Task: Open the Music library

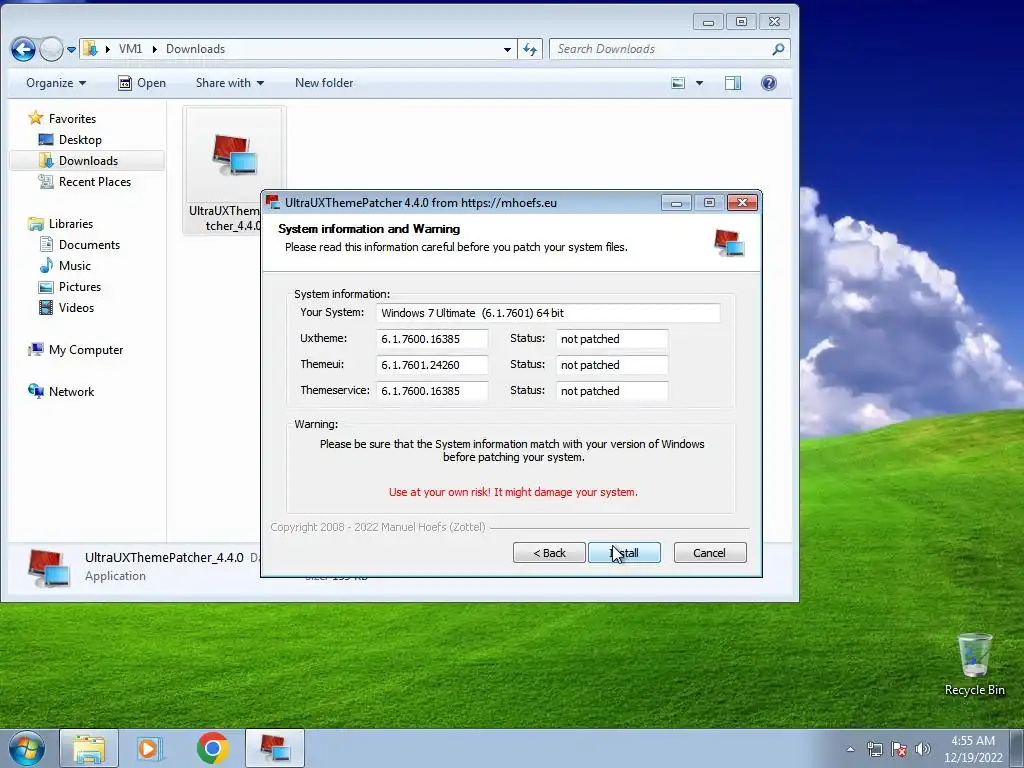Action: 74,266
